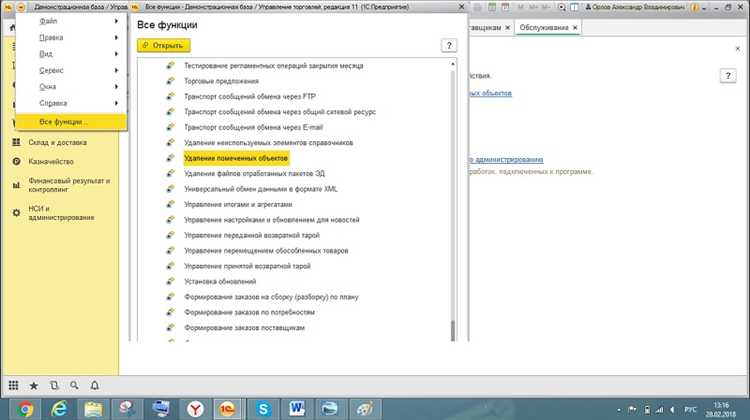Screen dimensions: 750x420
Task: Open Favorites star icon in bottom panel
Action: point(33,386)
